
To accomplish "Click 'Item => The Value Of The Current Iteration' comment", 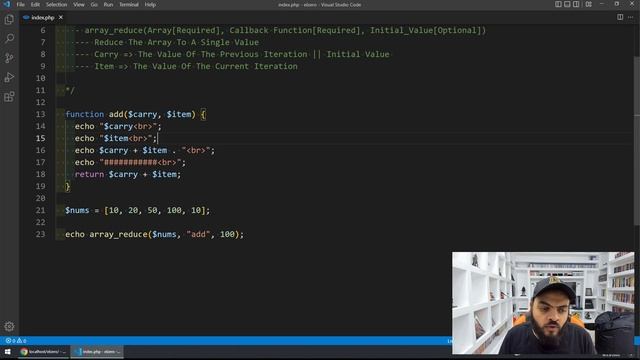I will pyautogui.click(x=196, y=67).
